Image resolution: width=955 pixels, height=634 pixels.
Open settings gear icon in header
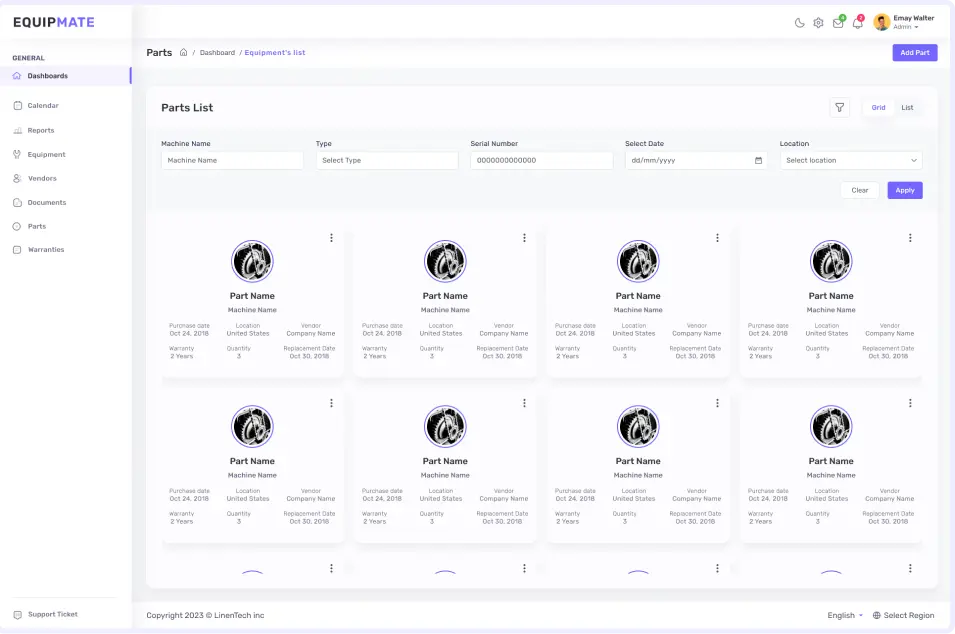(818, 23)
